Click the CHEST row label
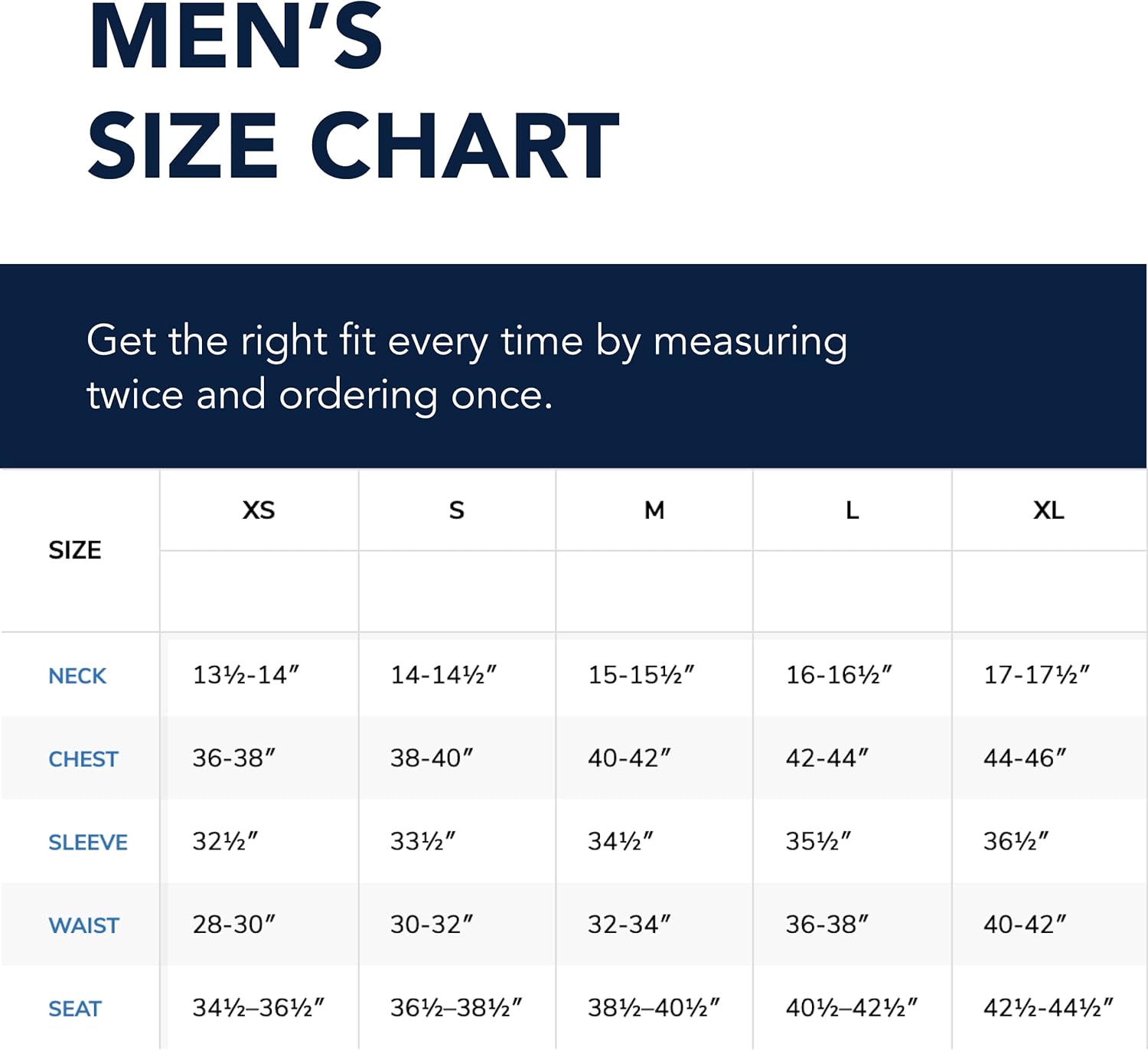 (x=83, y=759)
